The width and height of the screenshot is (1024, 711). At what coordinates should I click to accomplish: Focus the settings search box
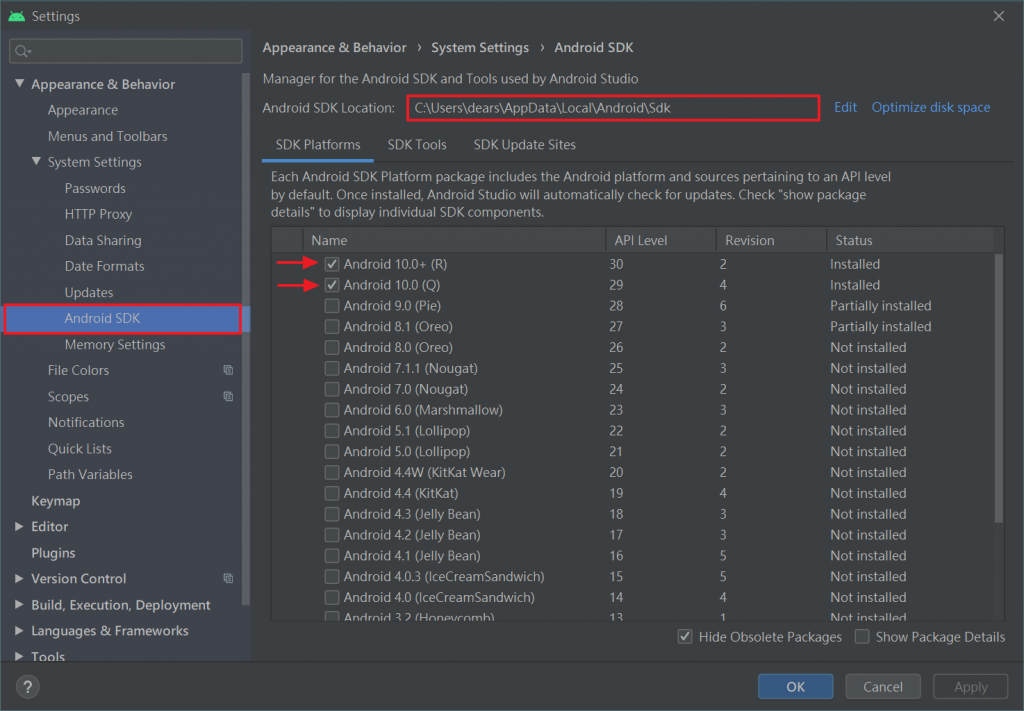tap(125, 51)
